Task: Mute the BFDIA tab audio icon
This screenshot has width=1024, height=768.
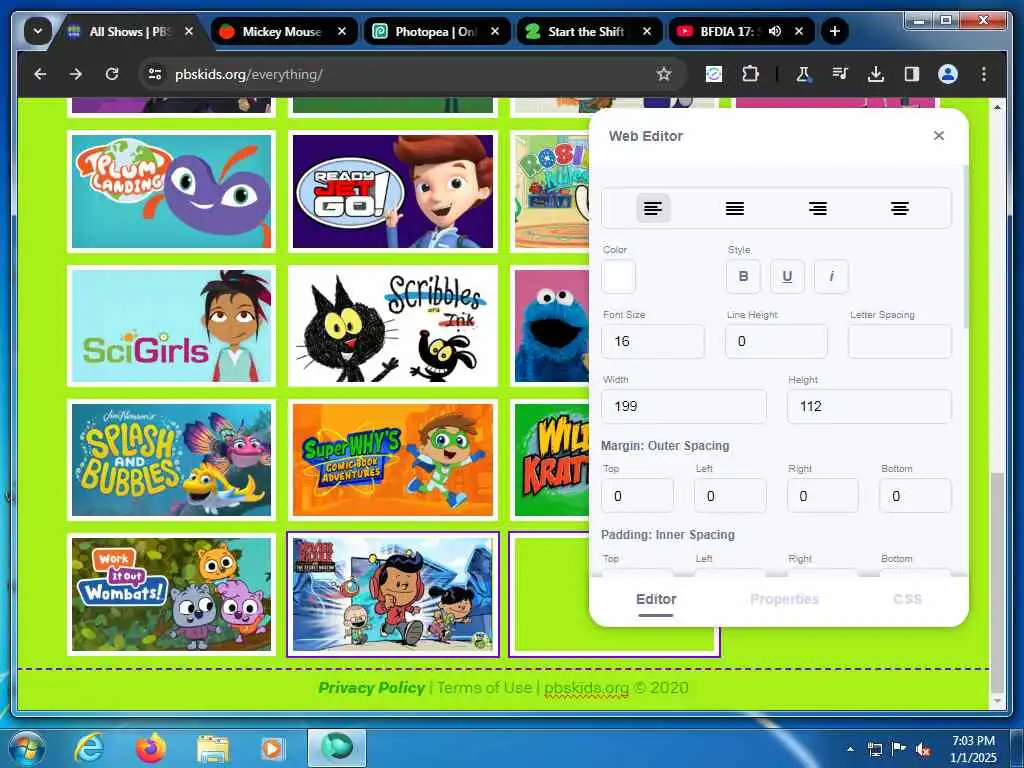Action: (775, 31)
